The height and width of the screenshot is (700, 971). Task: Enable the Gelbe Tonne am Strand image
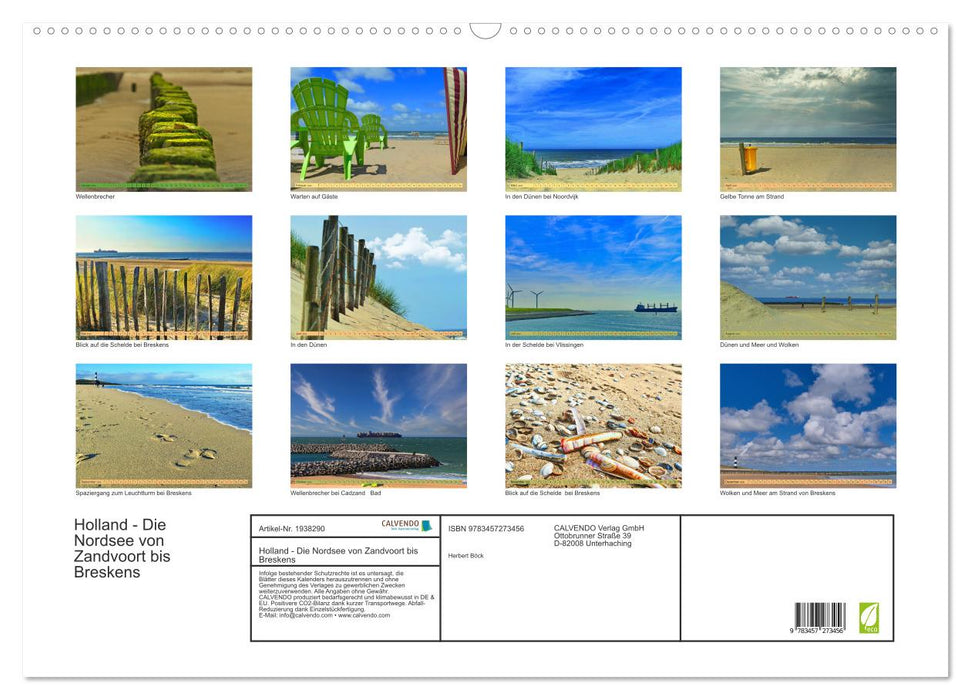tap(808, 128)
